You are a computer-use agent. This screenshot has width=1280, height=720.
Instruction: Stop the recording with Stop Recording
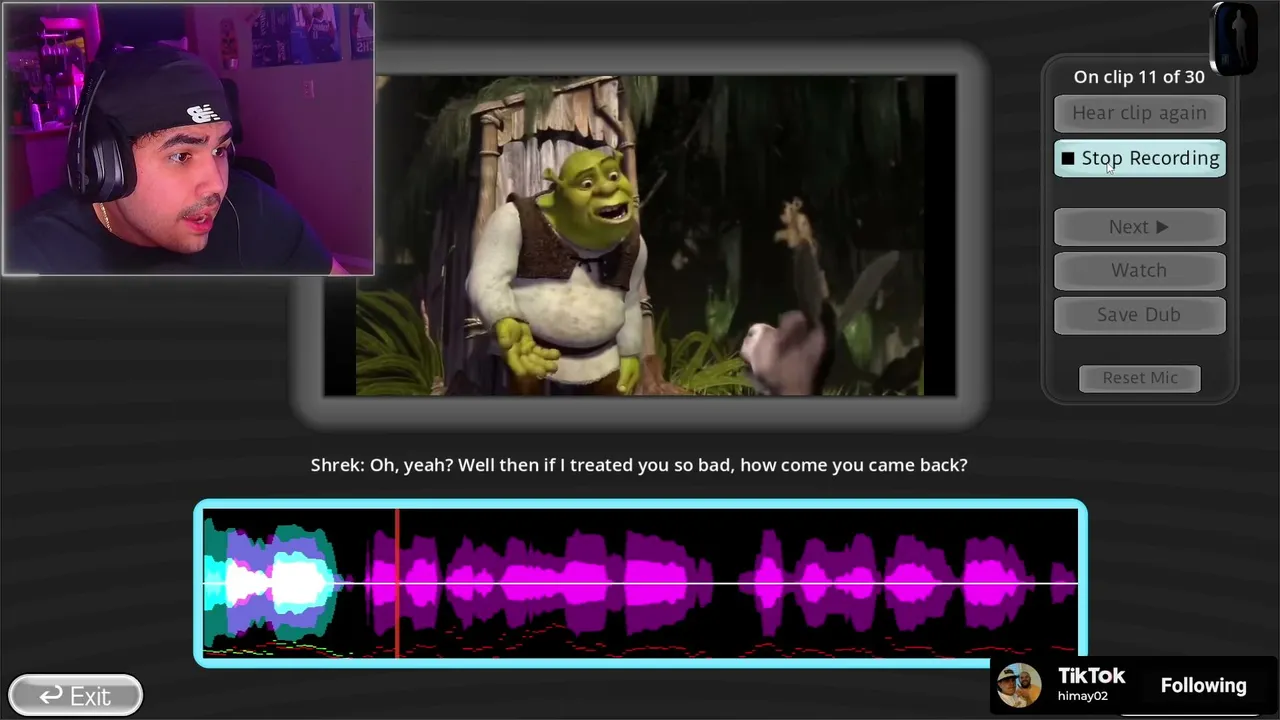click(x=1139, y=158)
